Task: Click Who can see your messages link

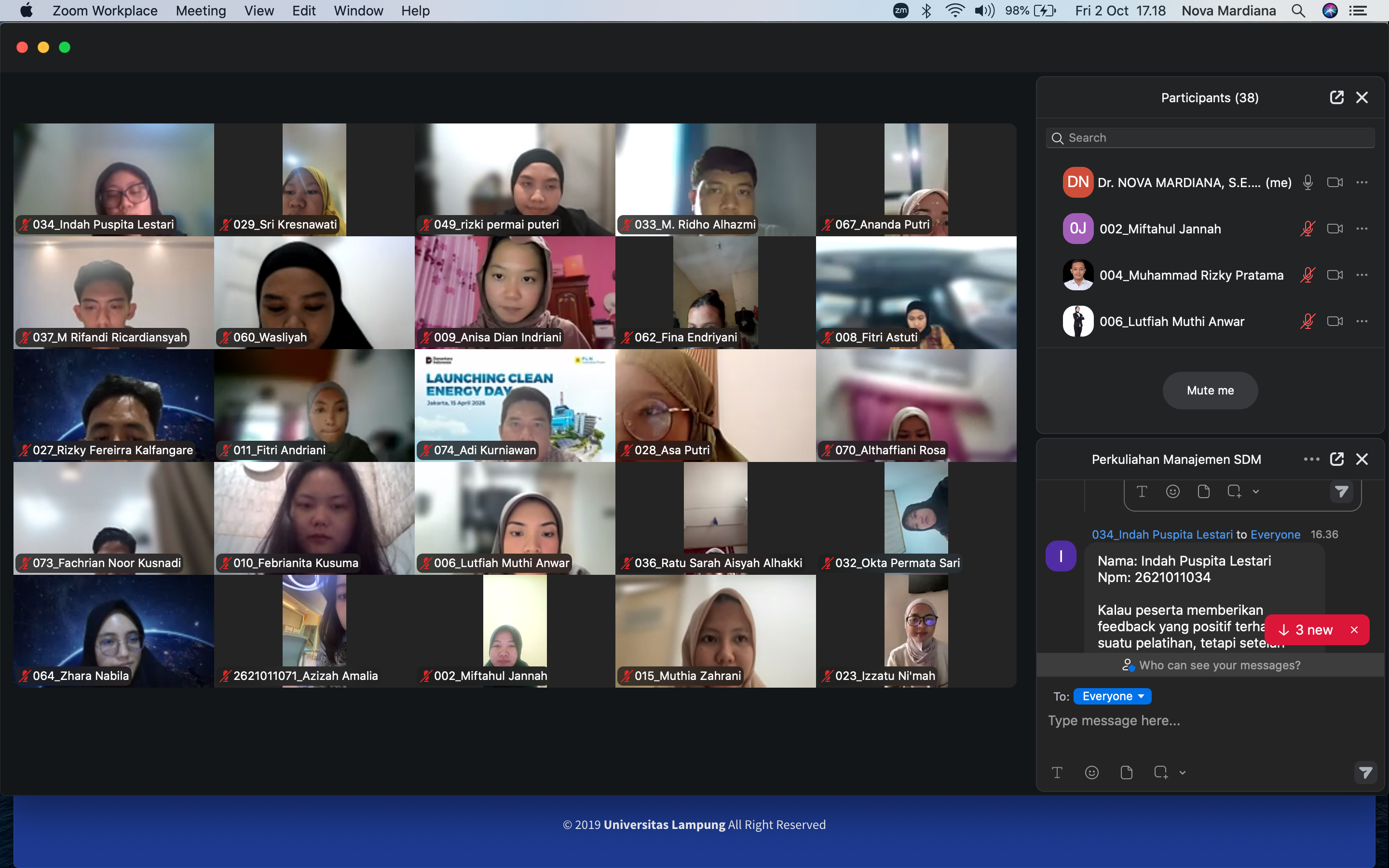Action: [1211, 665]
